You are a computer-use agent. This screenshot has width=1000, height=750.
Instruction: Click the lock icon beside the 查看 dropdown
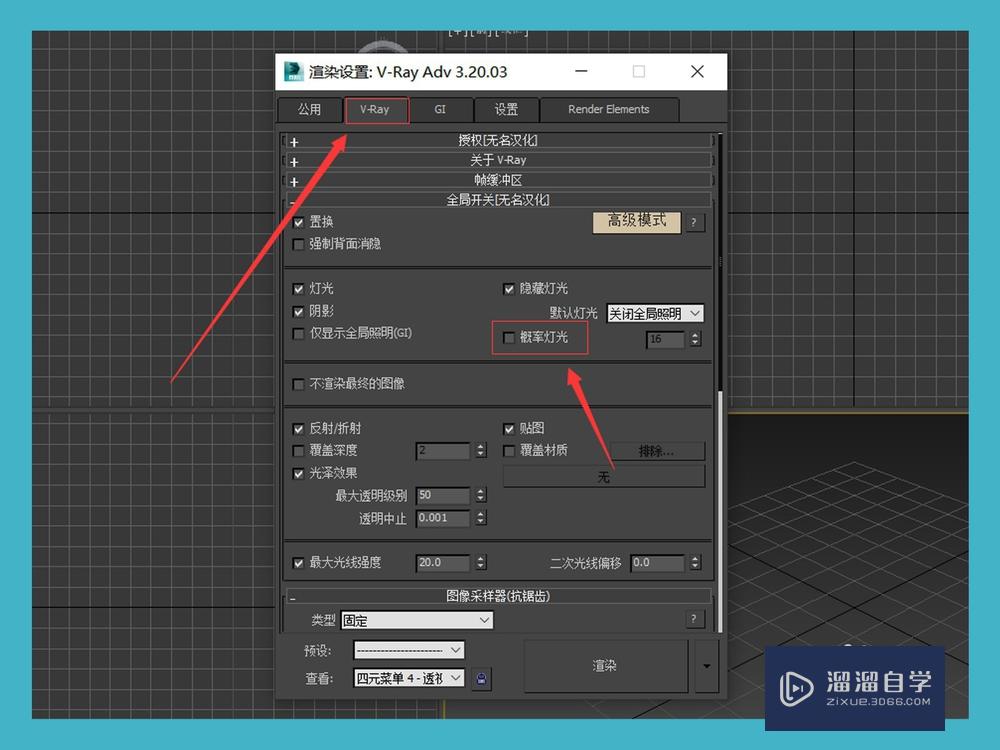tap(481, 678)
